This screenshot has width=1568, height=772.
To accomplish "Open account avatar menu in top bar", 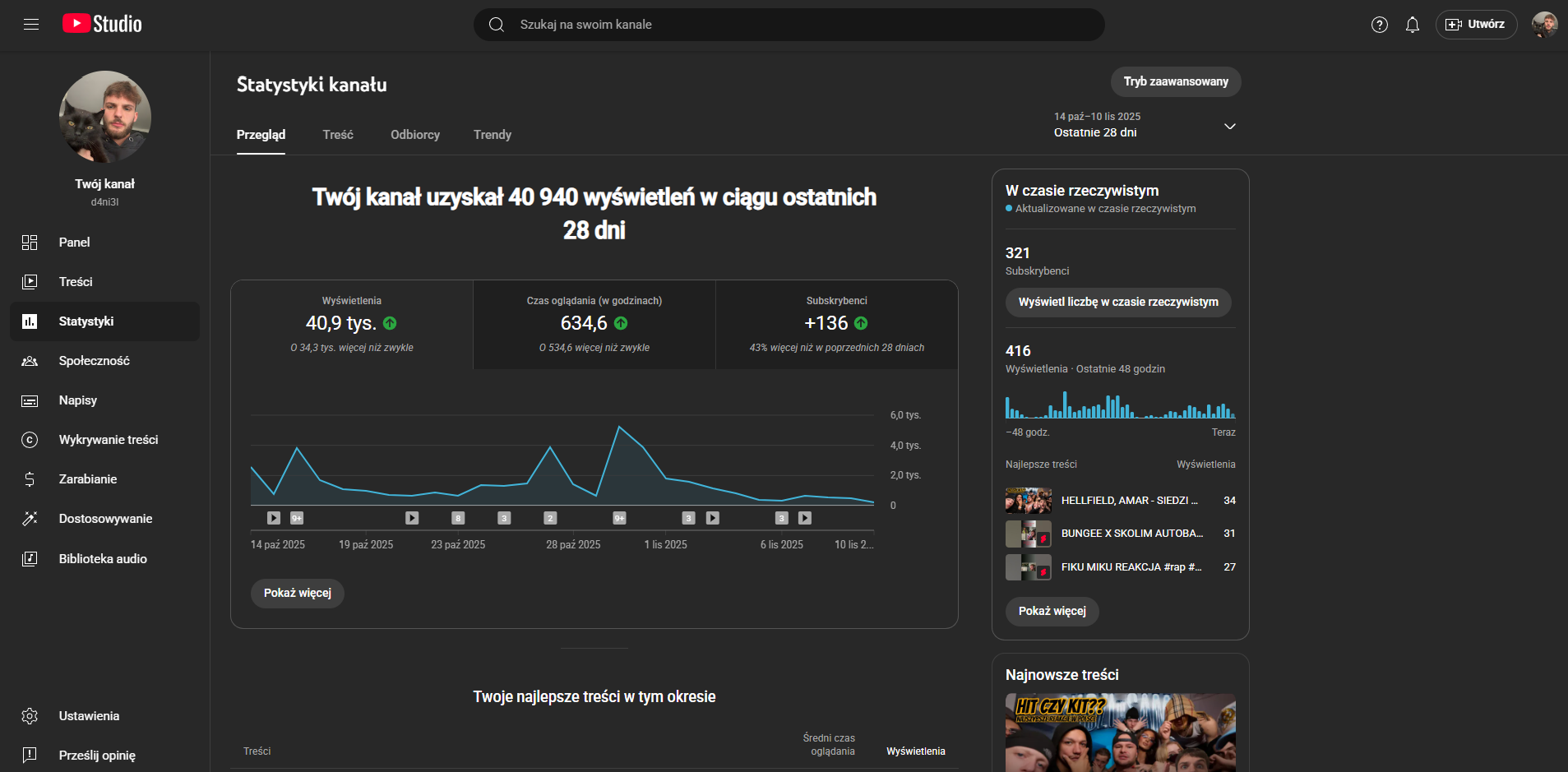I will pyautogui.click(x=1544, y=25).
